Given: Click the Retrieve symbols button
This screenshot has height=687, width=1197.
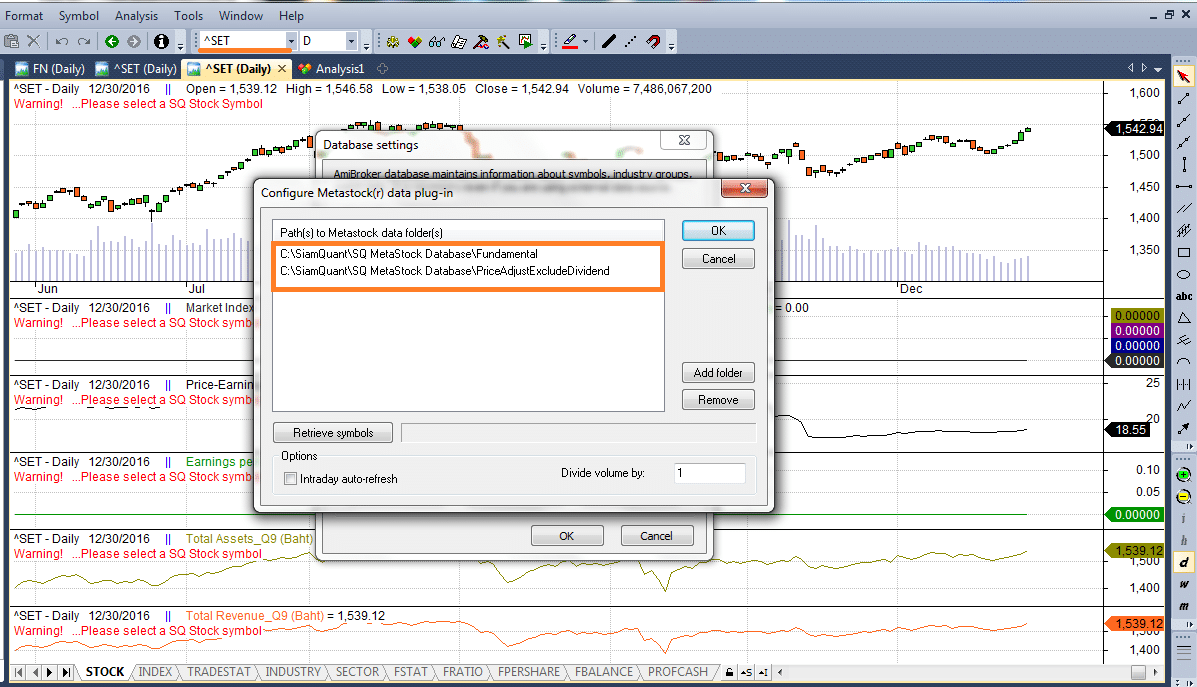Looking at the screenshot, I should click(333, 433).
